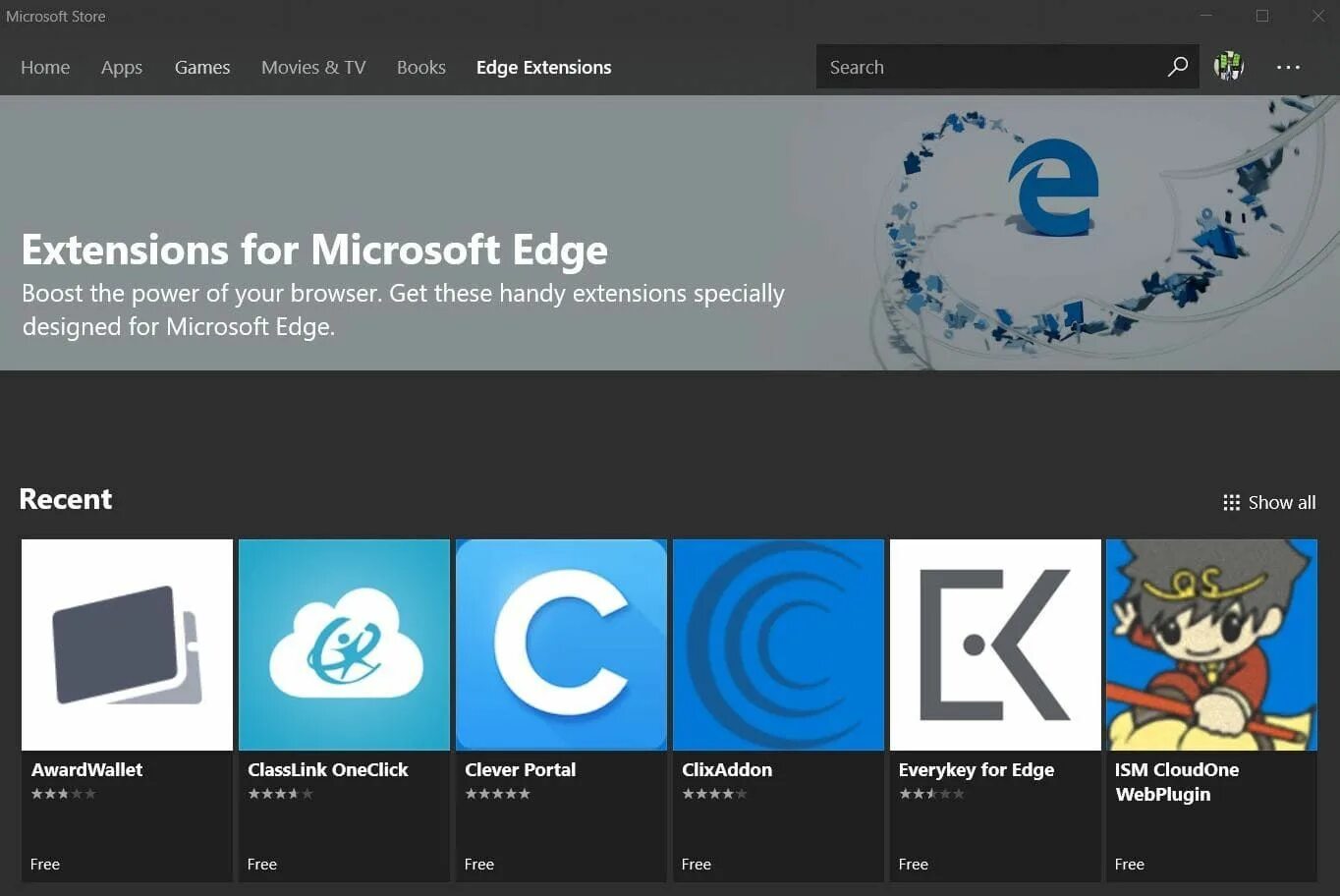Image resolution: width=1340 pixels, height=896 pixels.
Task: Click the Edge logo in the banner
Action: click(1054, 188)
